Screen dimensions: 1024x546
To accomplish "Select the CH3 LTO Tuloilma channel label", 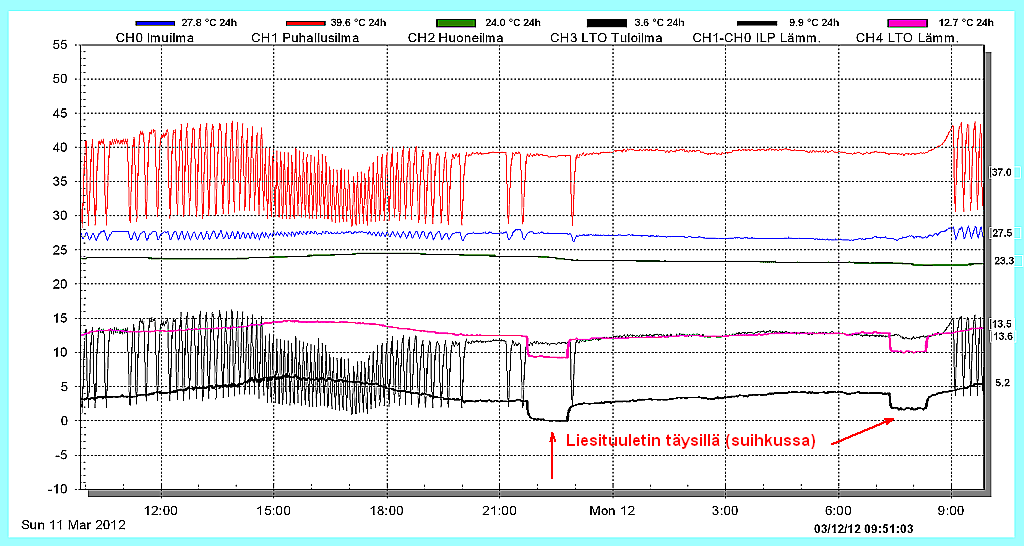I will pos(606,38).
